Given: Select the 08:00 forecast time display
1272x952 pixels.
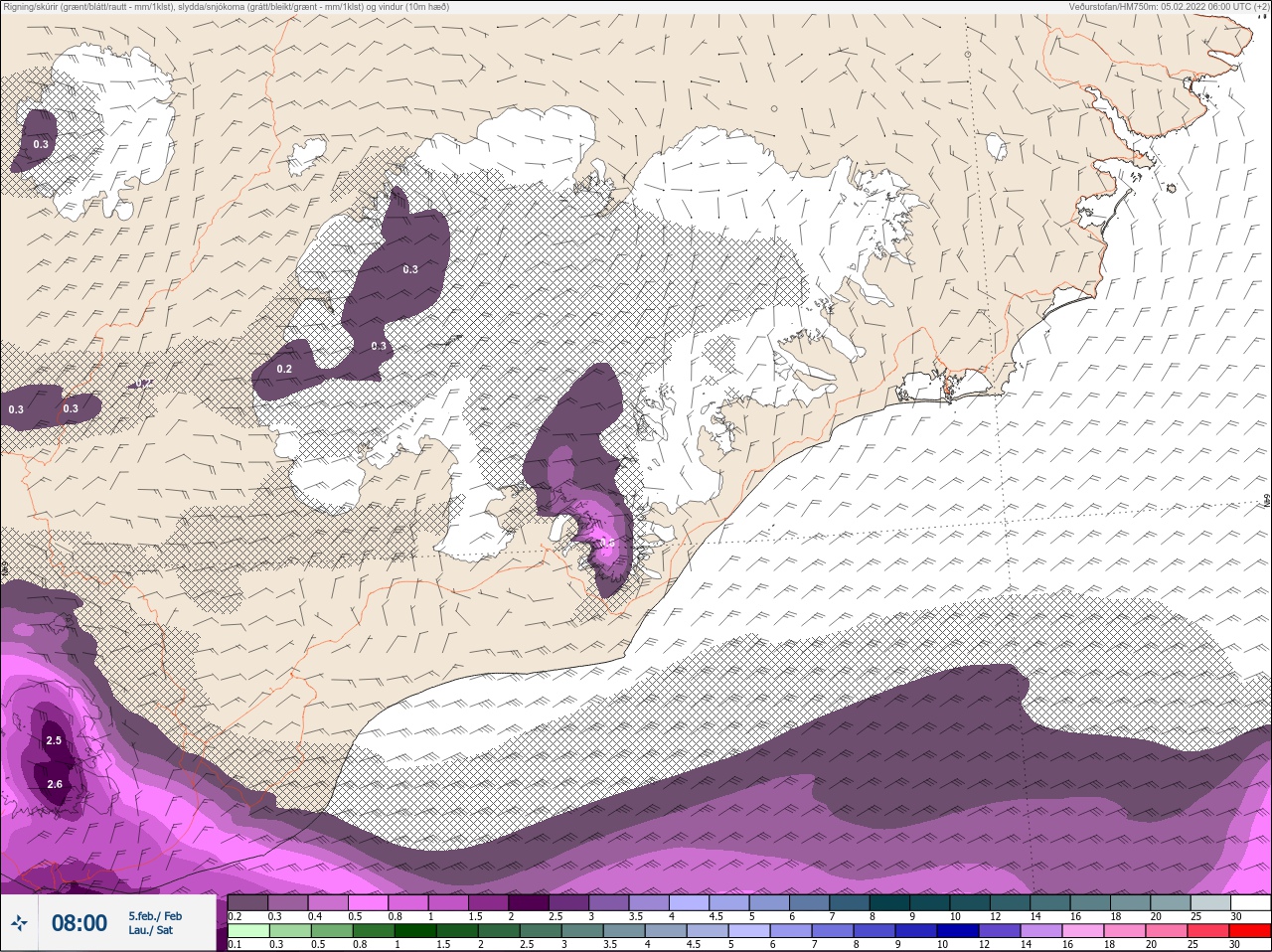Looking at the screenshot, I should [79, 923].
